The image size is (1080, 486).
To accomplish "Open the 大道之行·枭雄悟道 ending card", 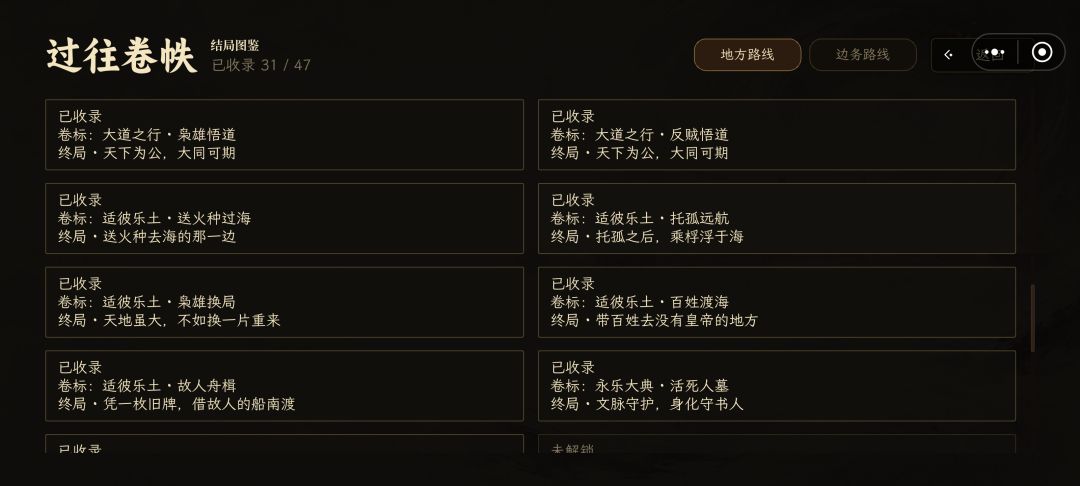I will coord(284,134).
